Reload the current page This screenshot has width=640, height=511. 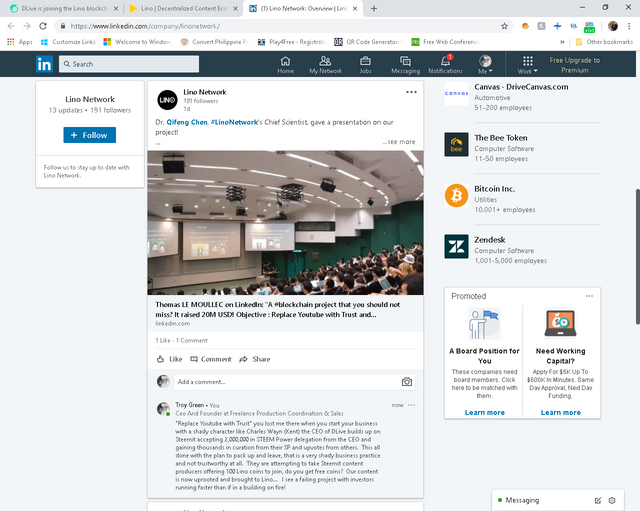tap(43, 26)
